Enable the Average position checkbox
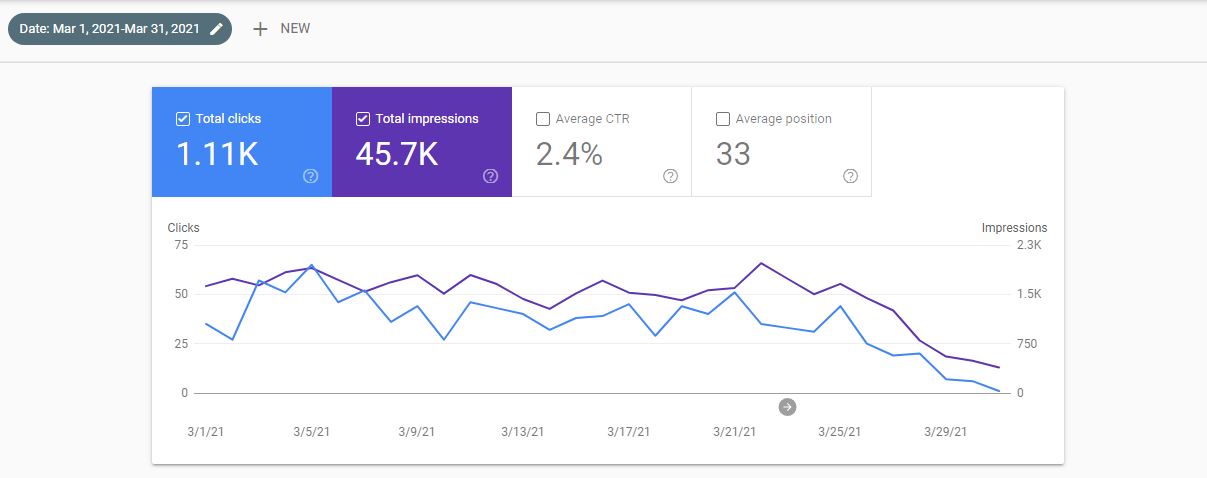Viewport: 1207px width, 478px height. [x=723, y=119]
